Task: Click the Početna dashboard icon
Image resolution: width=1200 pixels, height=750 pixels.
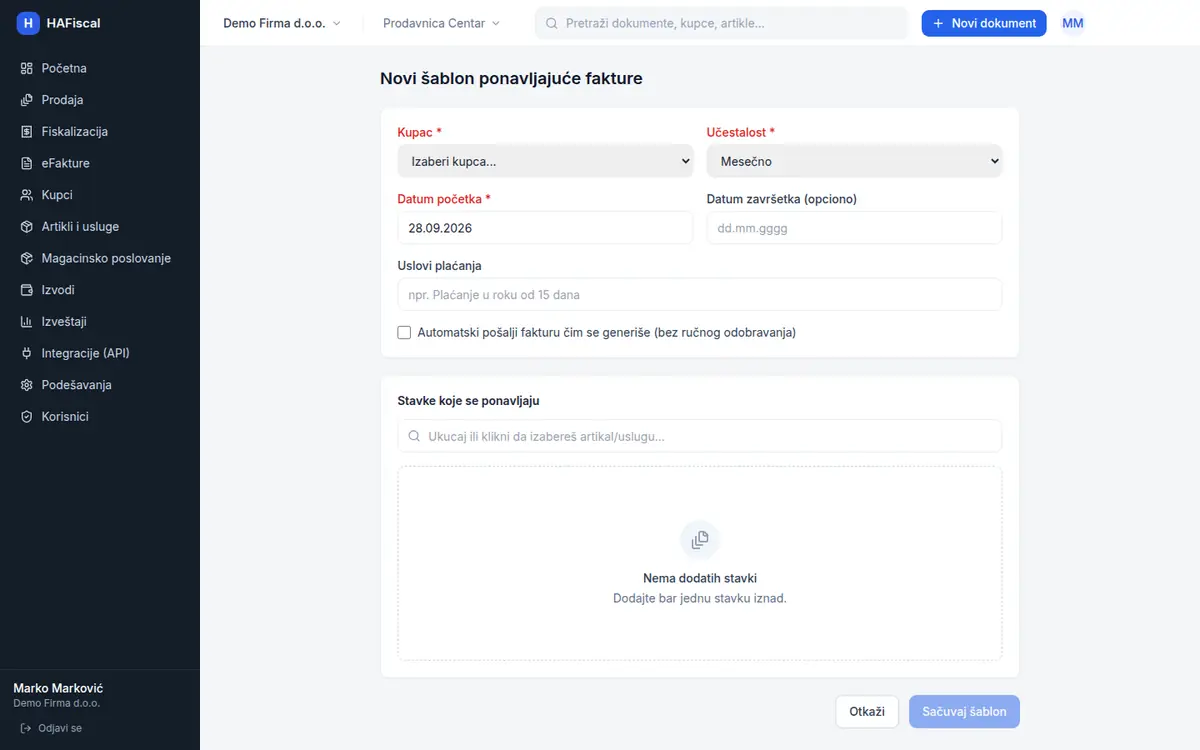Action: (27, 68)
